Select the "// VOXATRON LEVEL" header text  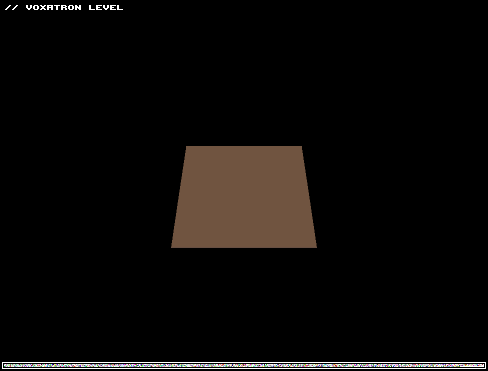tap(64, 7)
